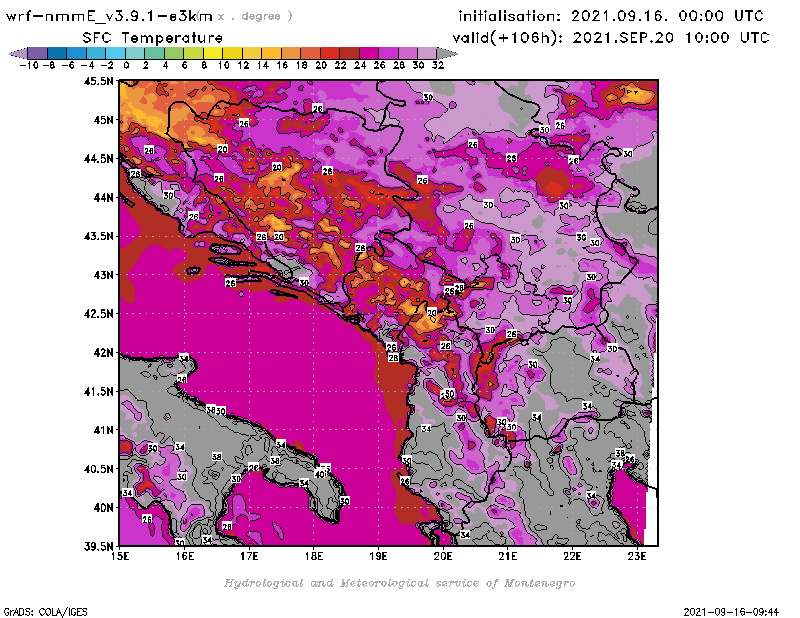Viewport: 800px width, 618px height.
Task: Click the '21E' longitude label
Action: [x=508, y=556]
